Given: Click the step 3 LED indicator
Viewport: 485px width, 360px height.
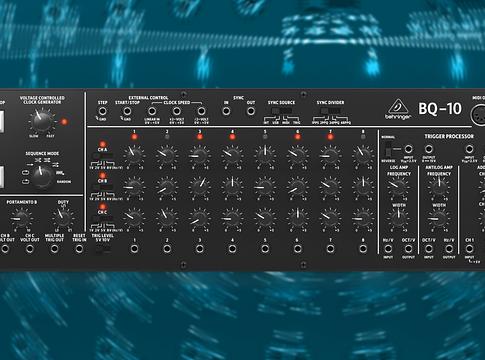Looking at the screenshot, I should pyautogui.click(x=200, y=136).
